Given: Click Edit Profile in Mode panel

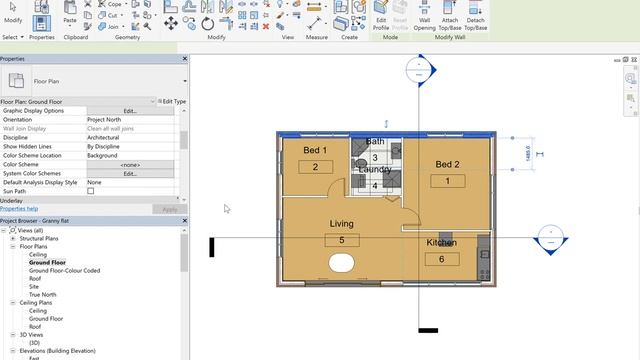Looking at the screenshot, I should 381,16.
